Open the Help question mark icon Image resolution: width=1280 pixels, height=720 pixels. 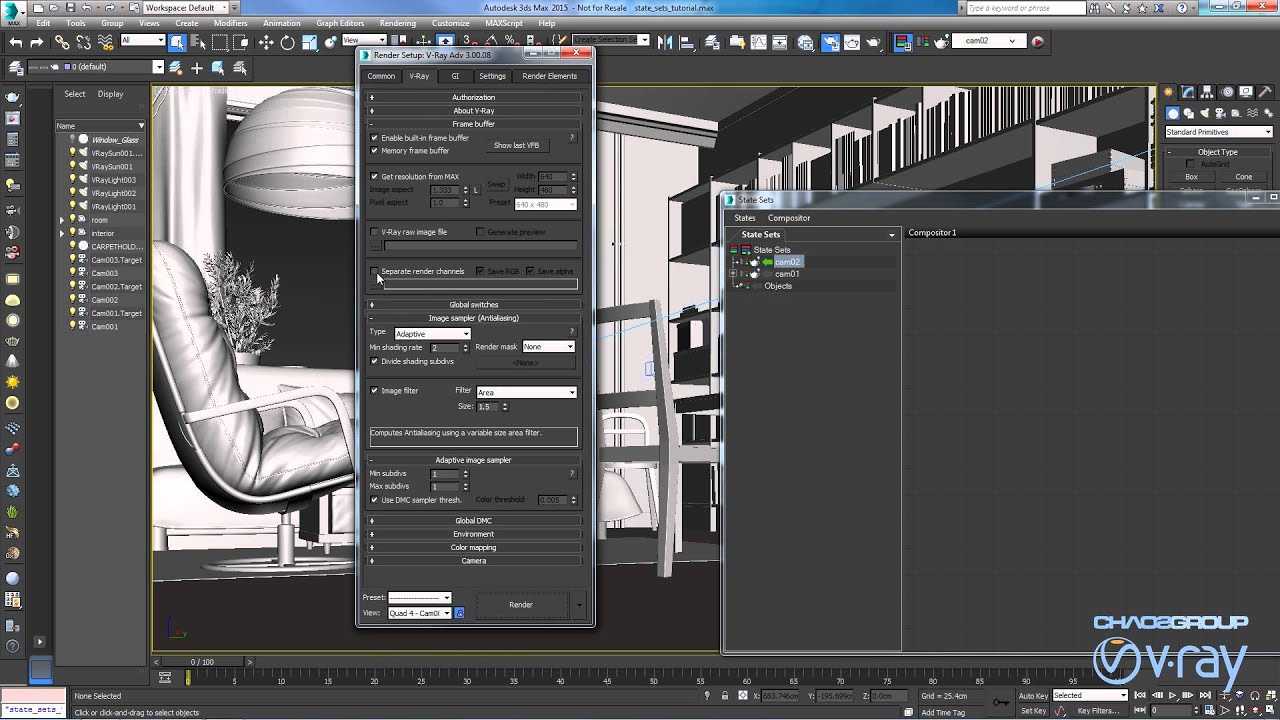[x=1182, y=8]
